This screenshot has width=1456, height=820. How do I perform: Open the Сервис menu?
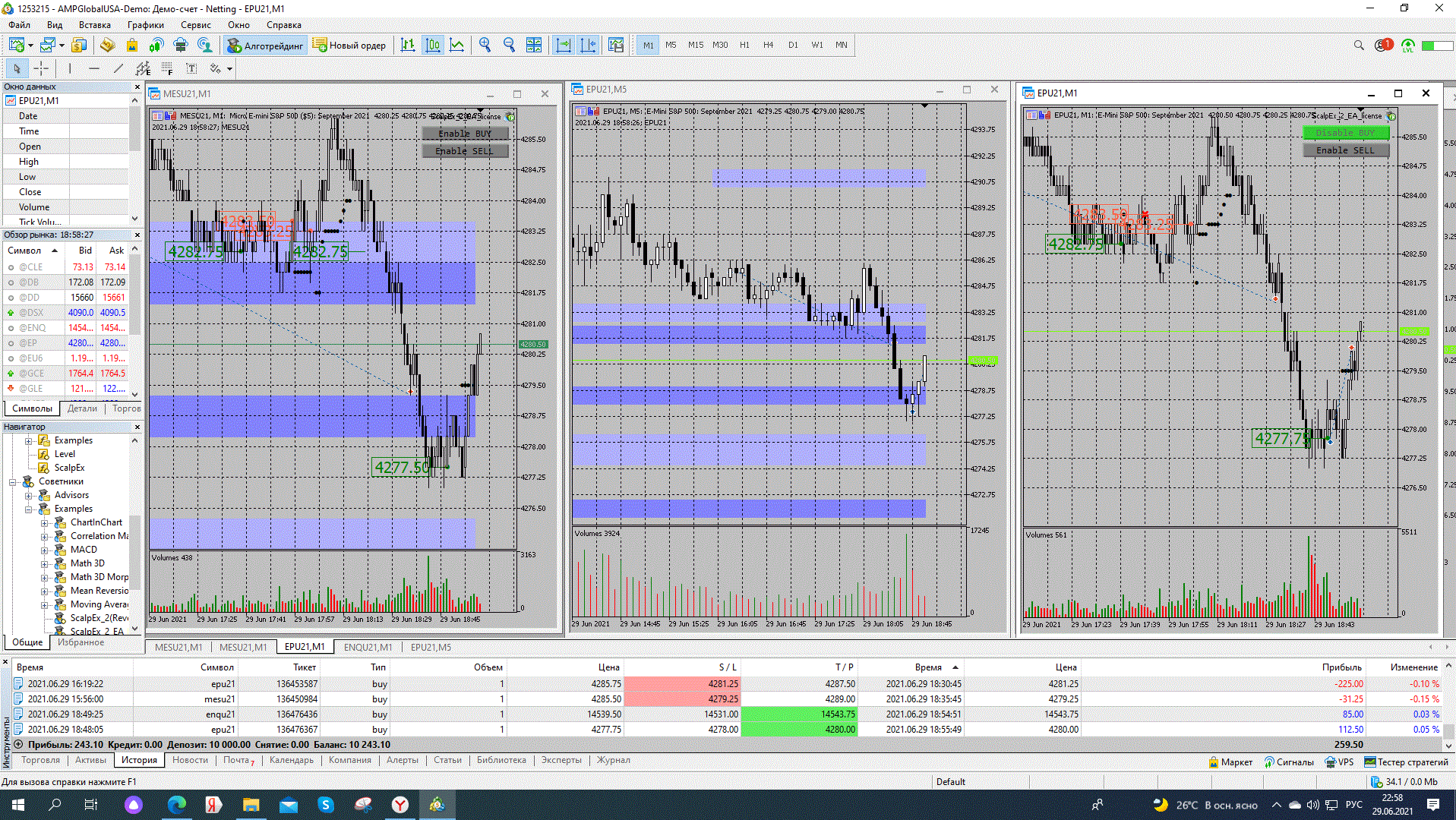click(195, 25)
